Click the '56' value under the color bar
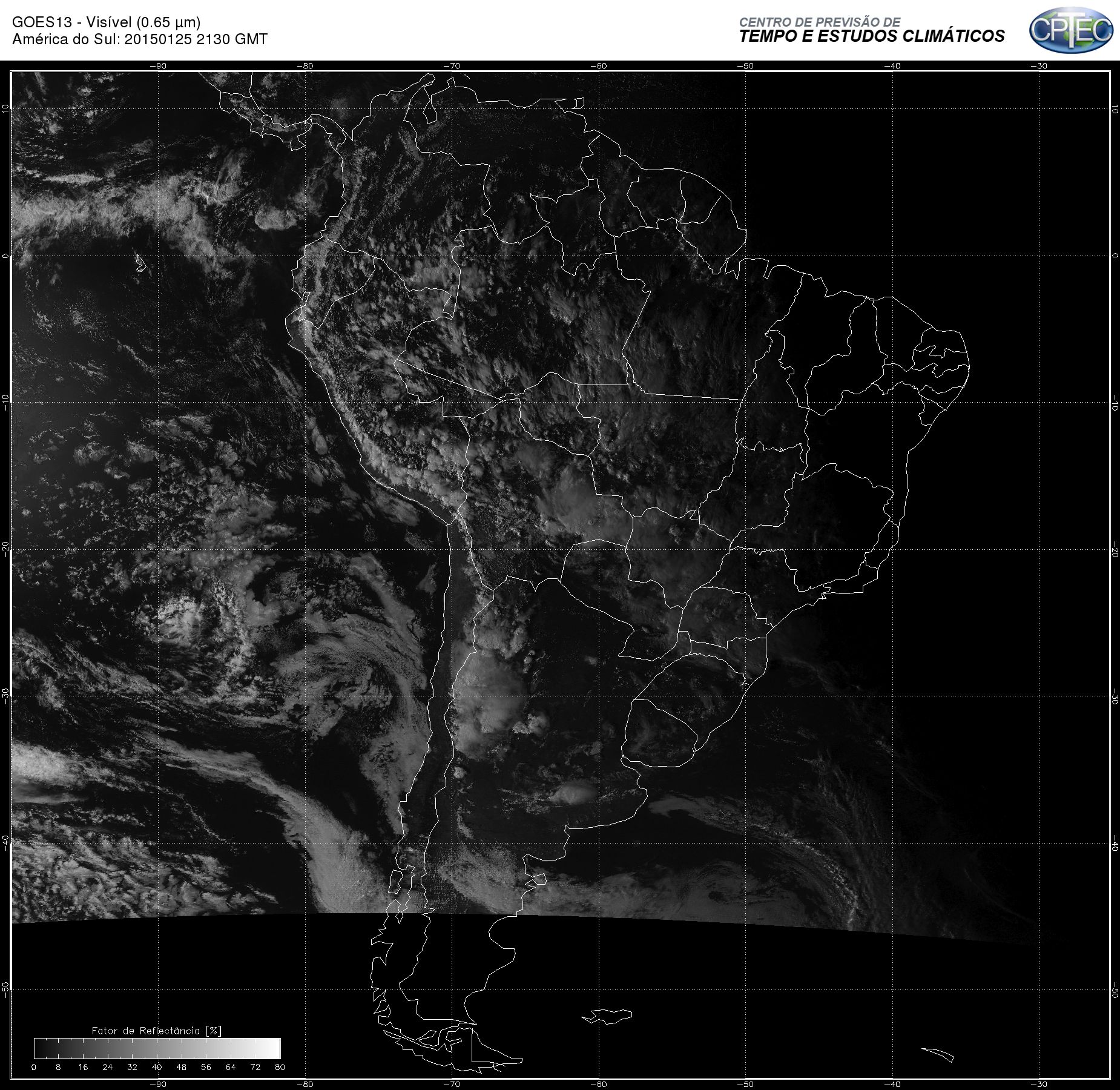1120x1090 pixels. click(206, 1067)
